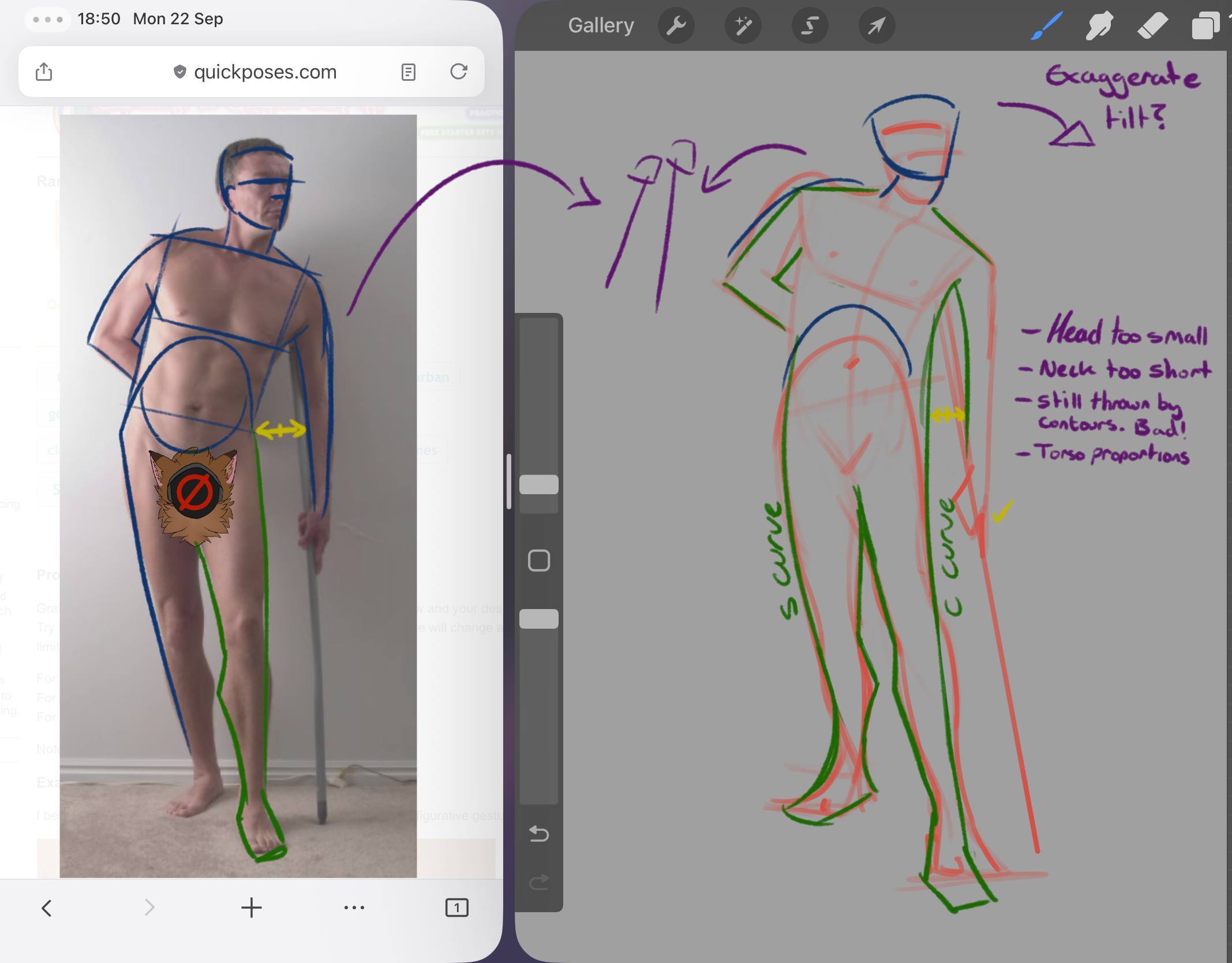Open the Procreate Actions wrench menu
Viewport: 1232px width, 963px height.
[x=676, y=26]
